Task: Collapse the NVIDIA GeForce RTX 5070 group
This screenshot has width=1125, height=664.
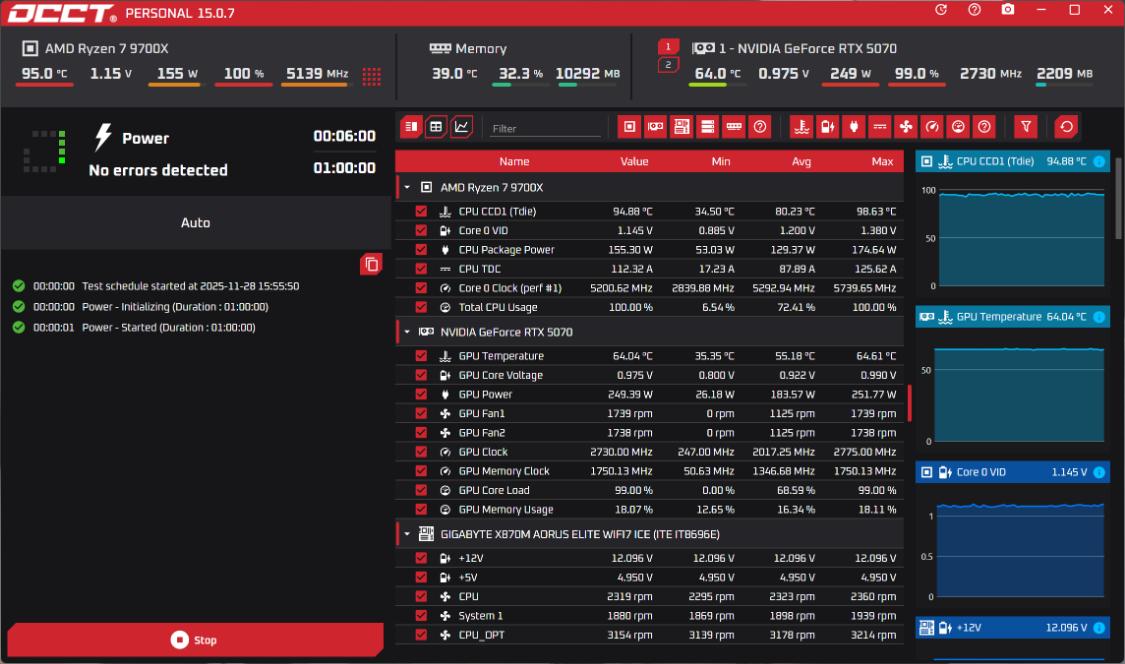Action: [407, 332]
